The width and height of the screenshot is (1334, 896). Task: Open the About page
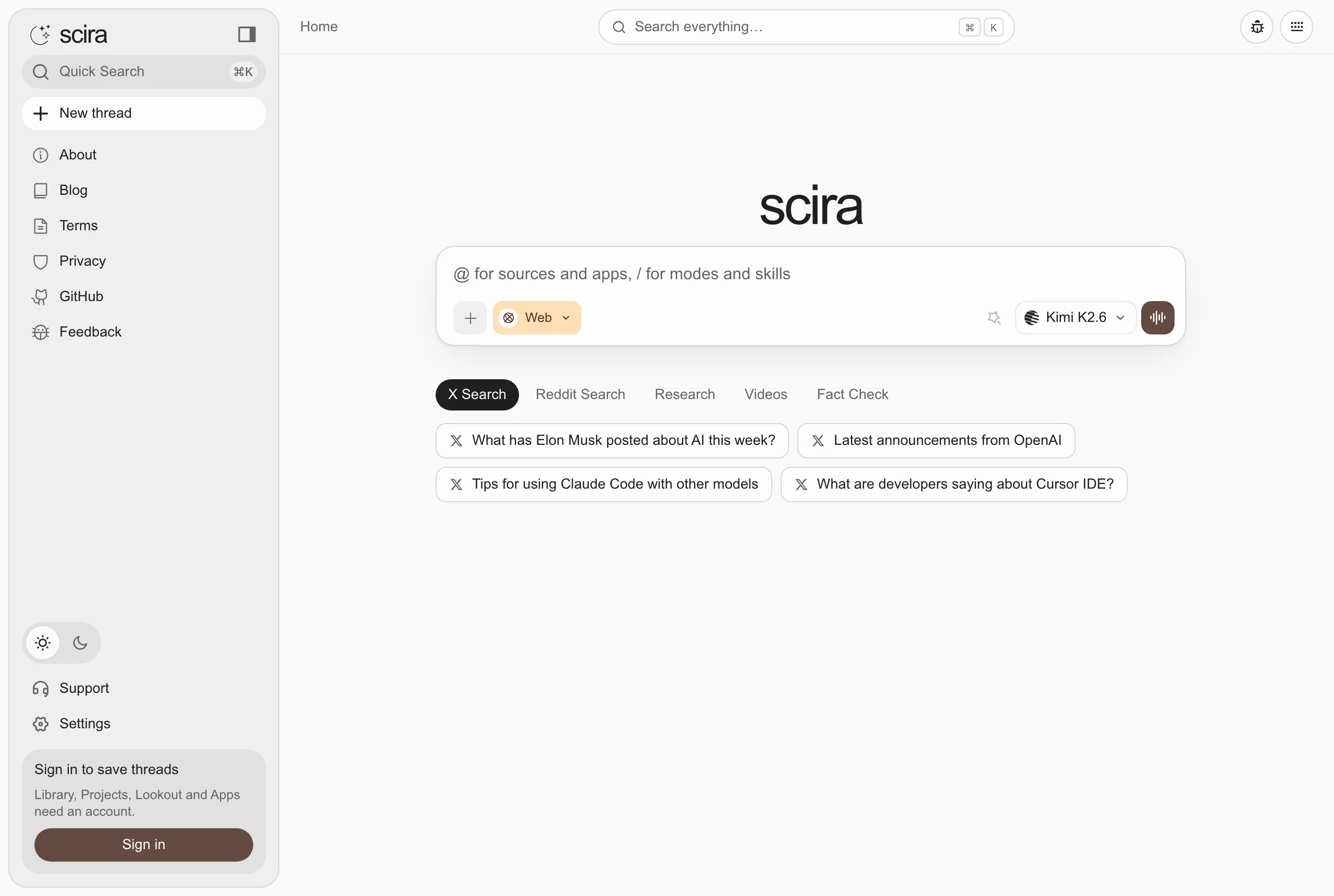point(143,155)
